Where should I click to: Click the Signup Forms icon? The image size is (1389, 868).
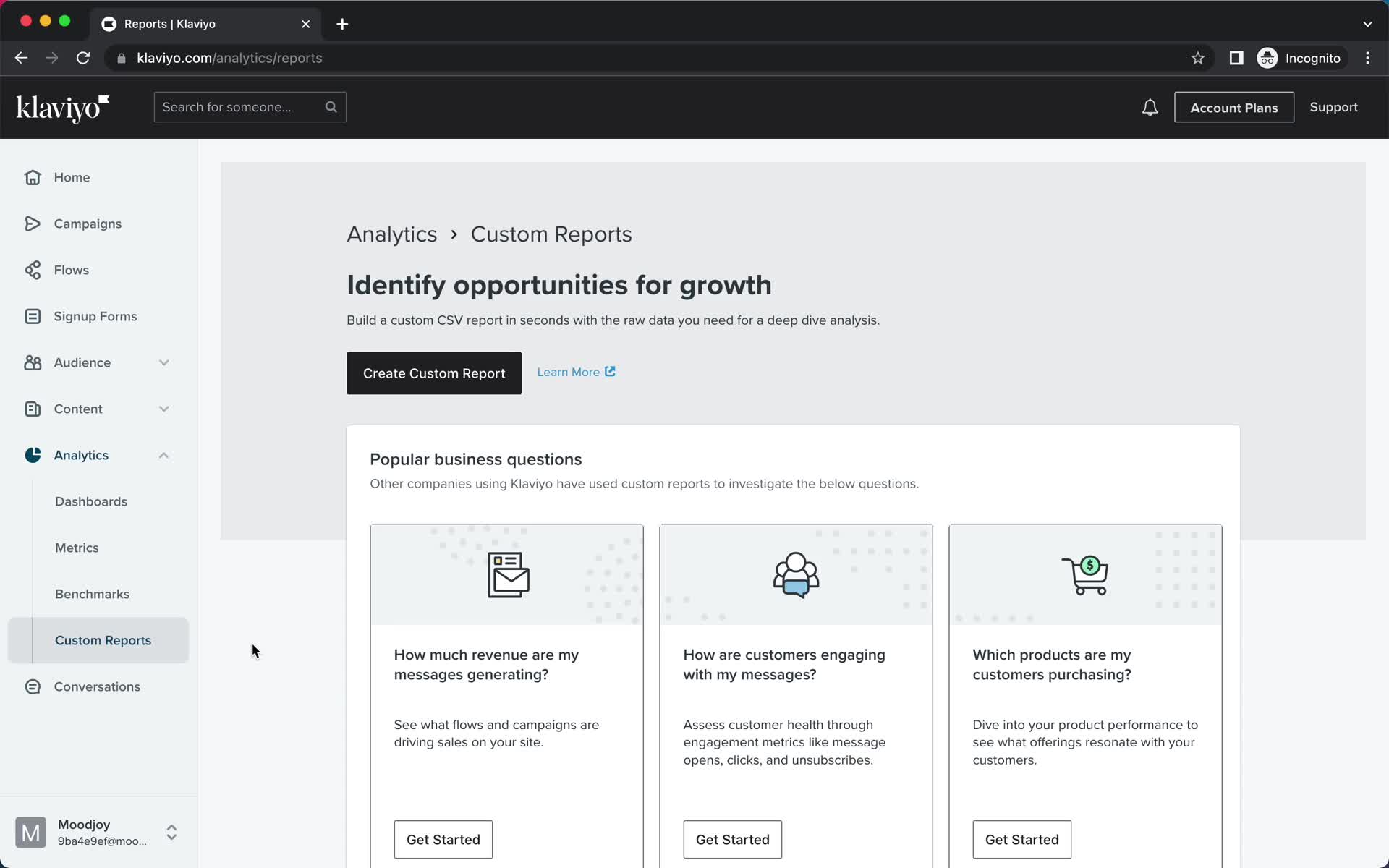(32, 316)
